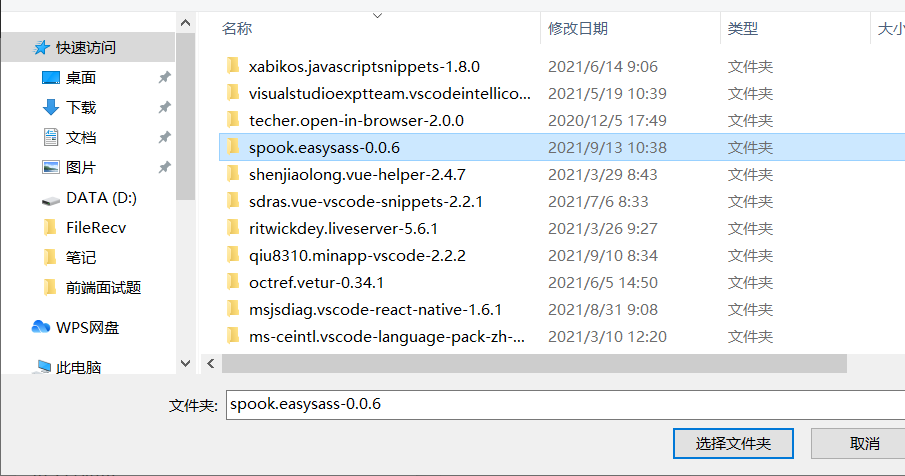Select folder ritwickdey.liveserver-5.6.1

coord(343,228)
